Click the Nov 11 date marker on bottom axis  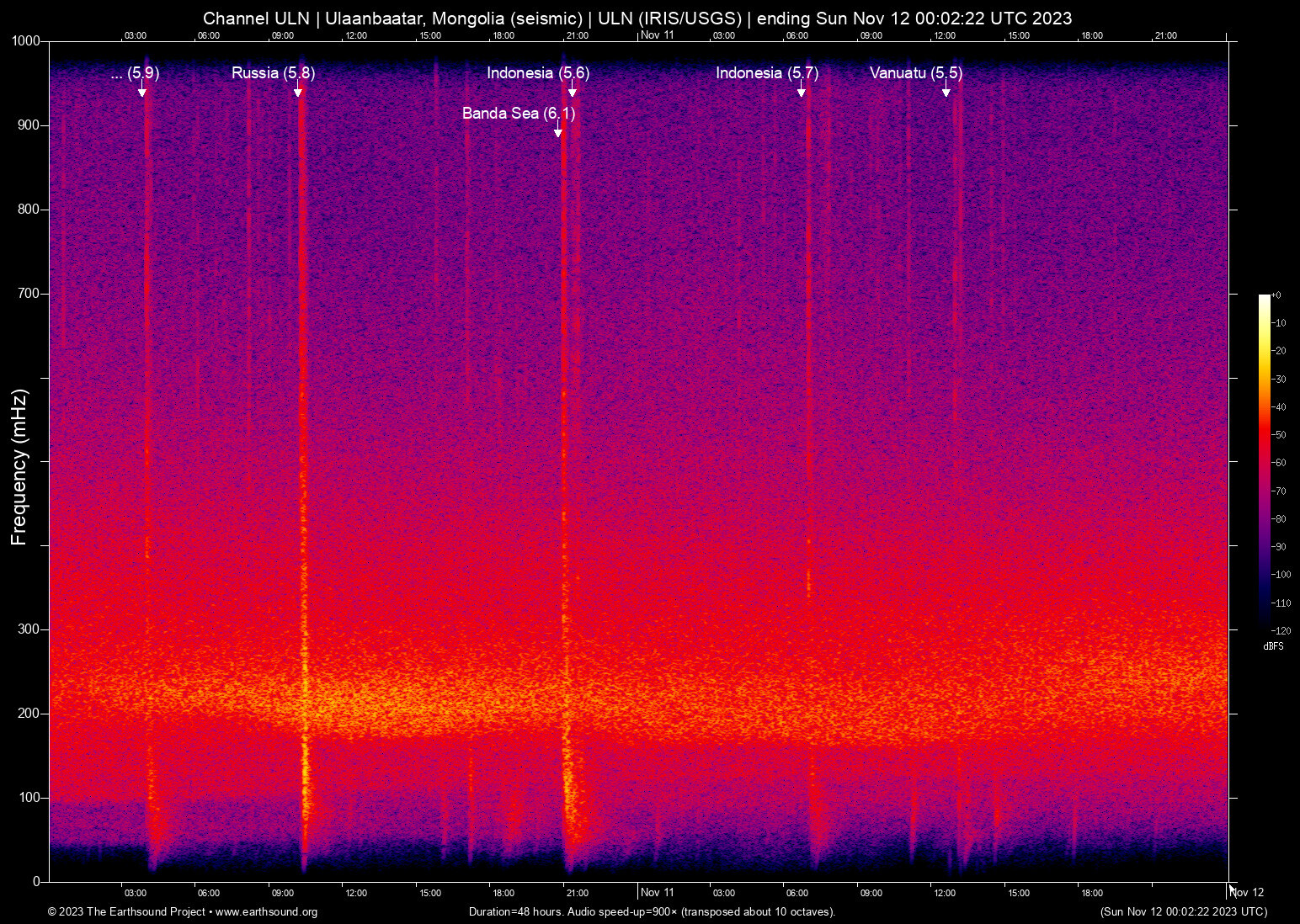657,893
